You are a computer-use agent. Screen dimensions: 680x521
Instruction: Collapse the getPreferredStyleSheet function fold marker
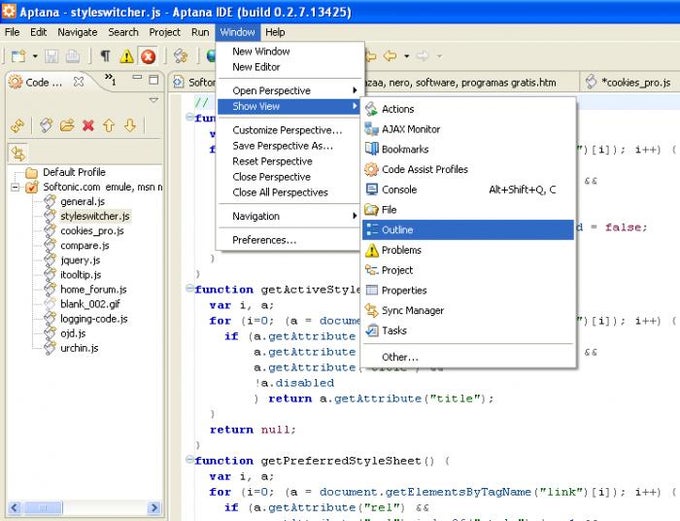189,459
